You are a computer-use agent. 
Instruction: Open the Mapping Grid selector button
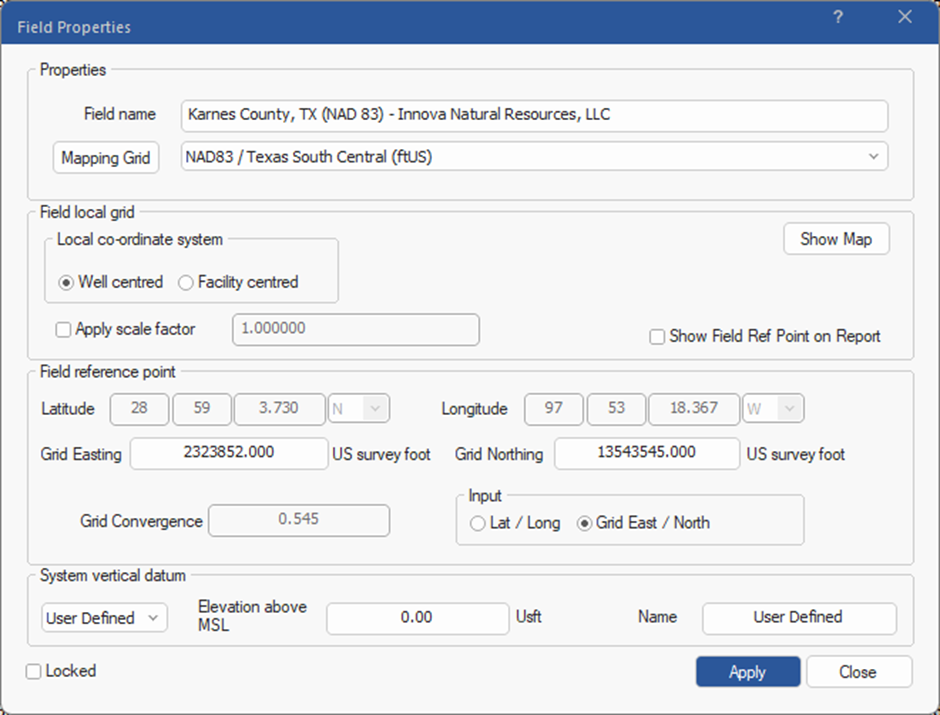click(105, 158)
